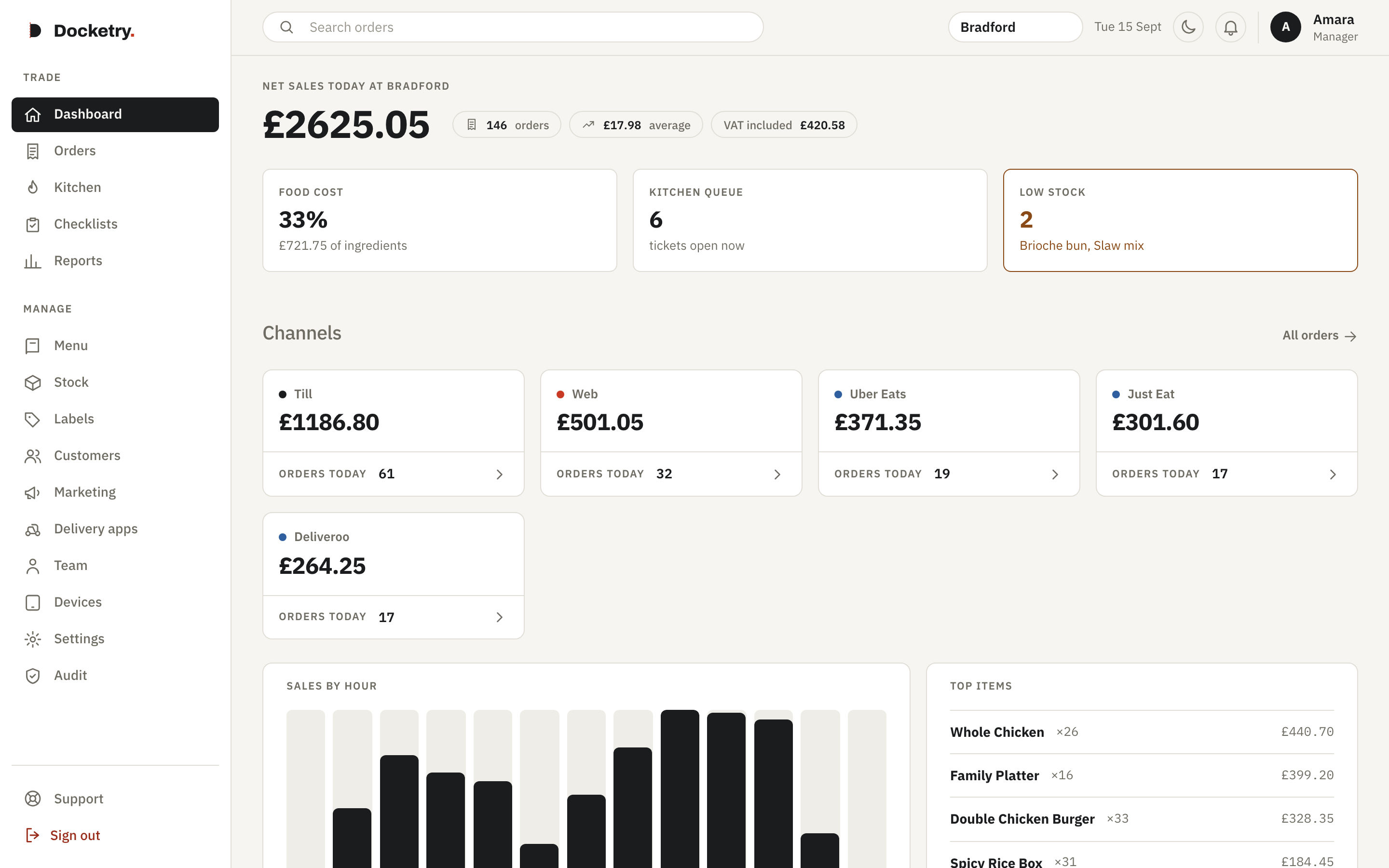
Task: Expand Uber Eats orders chevron
Action: (x=1055, y=474)
